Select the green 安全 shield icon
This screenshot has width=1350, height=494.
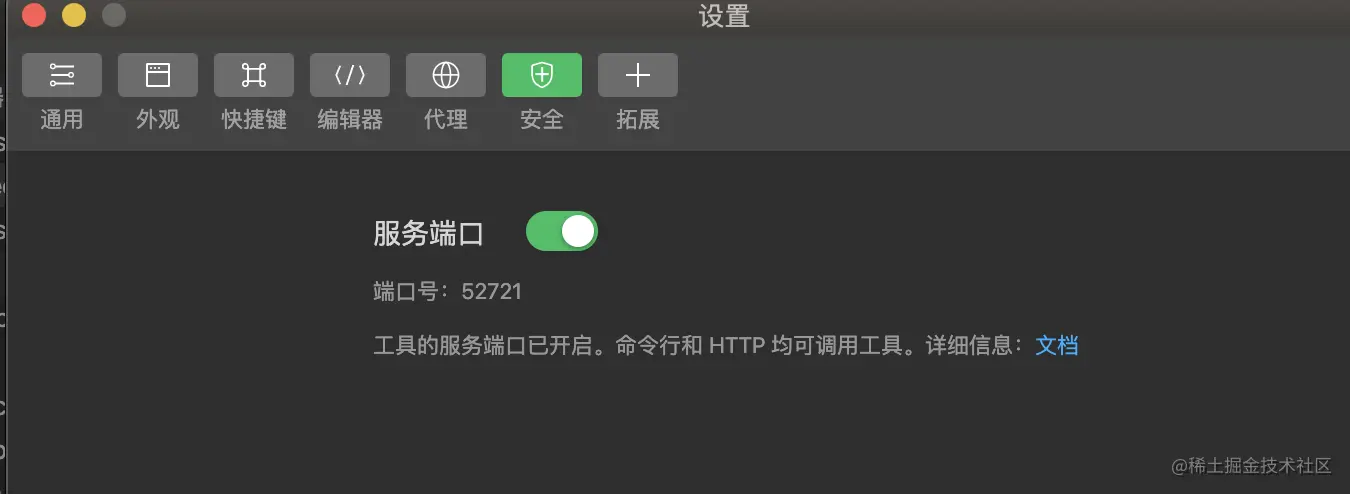click(542, 75)
